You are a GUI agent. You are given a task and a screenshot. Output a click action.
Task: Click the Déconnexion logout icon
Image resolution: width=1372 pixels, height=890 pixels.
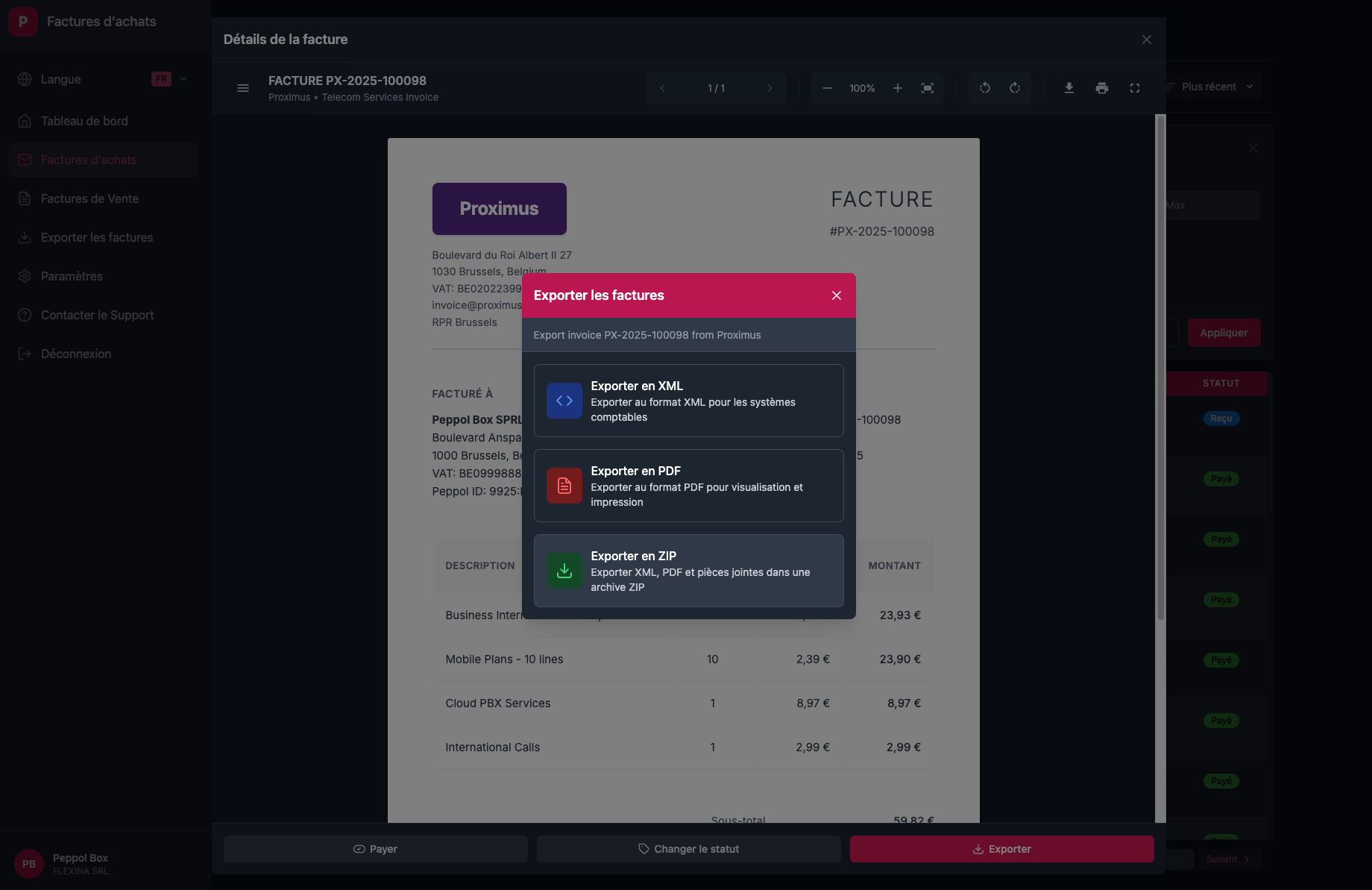(x=25, y=354)
